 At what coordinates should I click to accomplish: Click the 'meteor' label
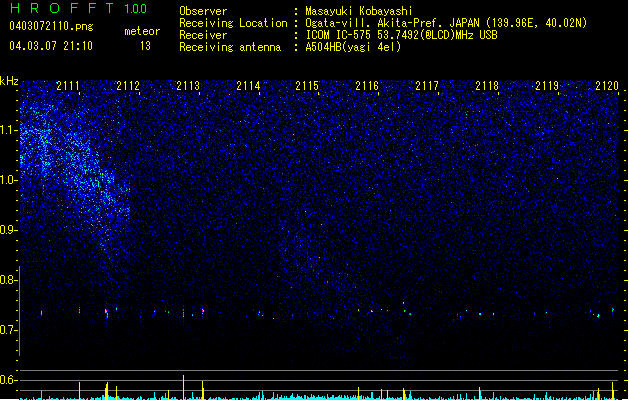[142, 31]
